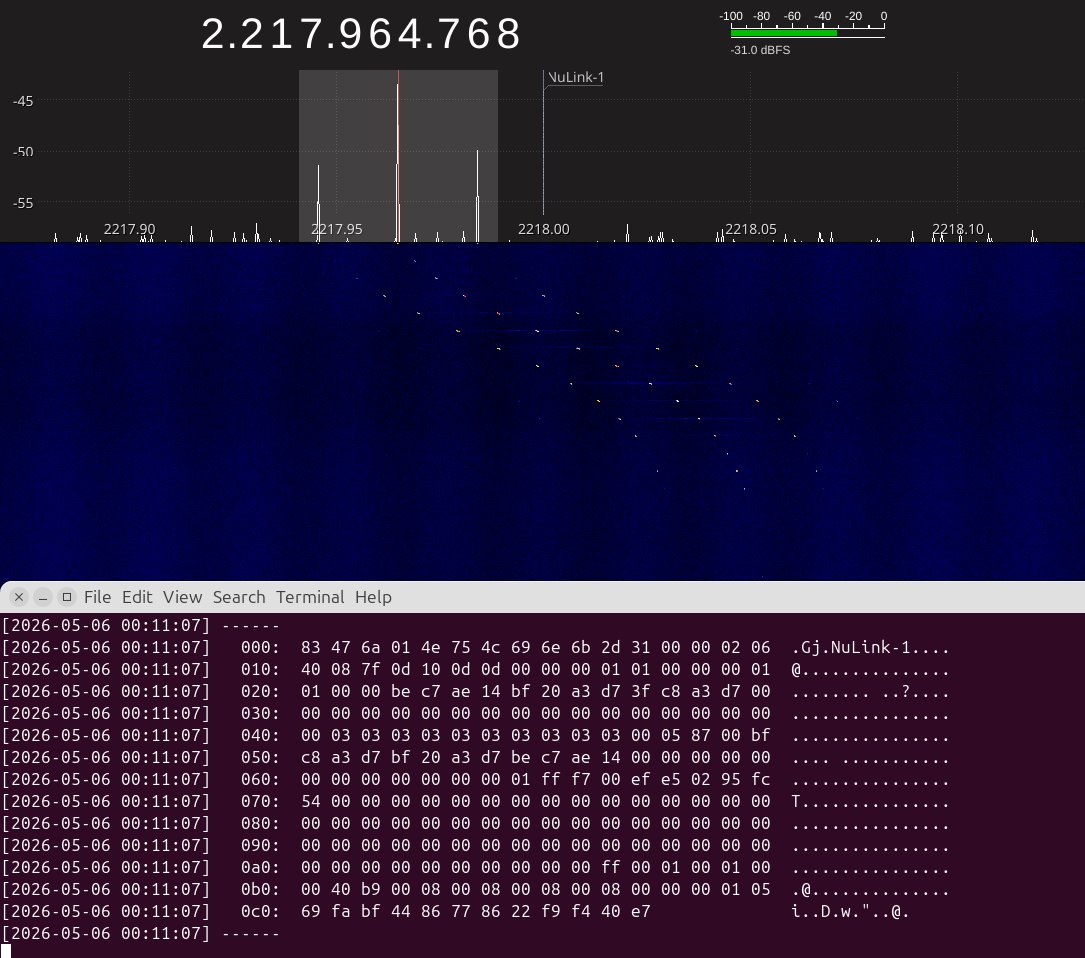Viewport: 1085px width, 958px height.
Task: Click the -31.0 dBFS level text
Action: coord(760,50)
